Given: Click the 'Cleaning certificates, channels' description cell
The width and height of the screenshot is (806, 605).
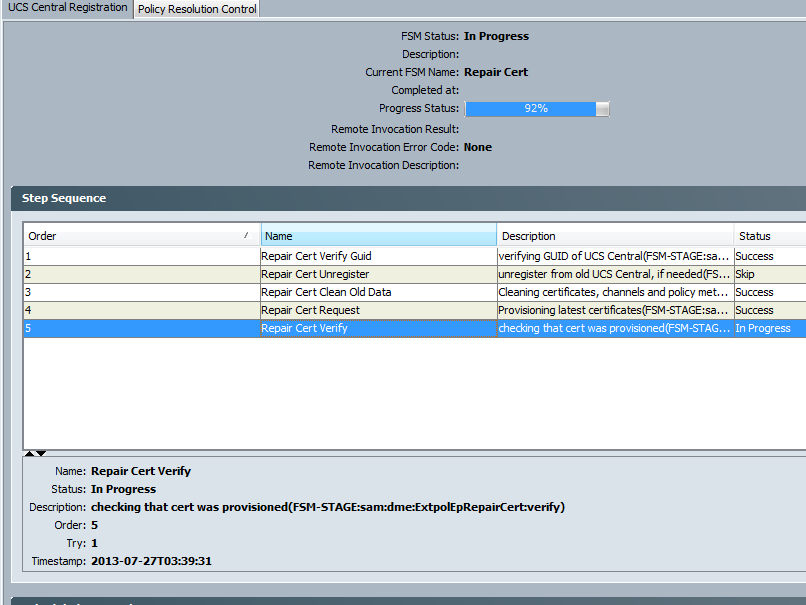Looking at the screenshot, I should 615,292.
